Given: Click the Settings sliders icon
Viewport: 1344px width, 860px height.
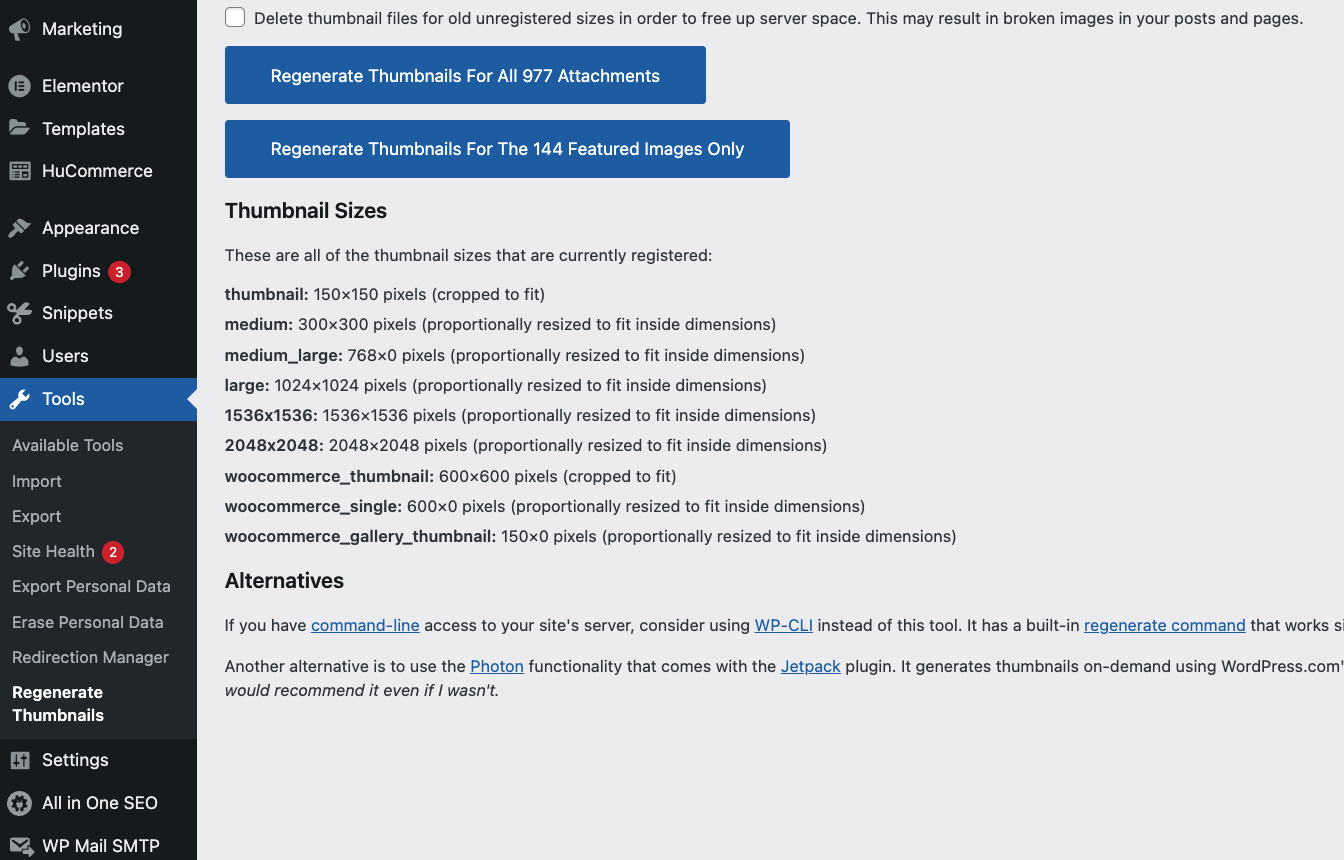Looking at the screenshot, I should pyautogui.click(x=20, y=760).
